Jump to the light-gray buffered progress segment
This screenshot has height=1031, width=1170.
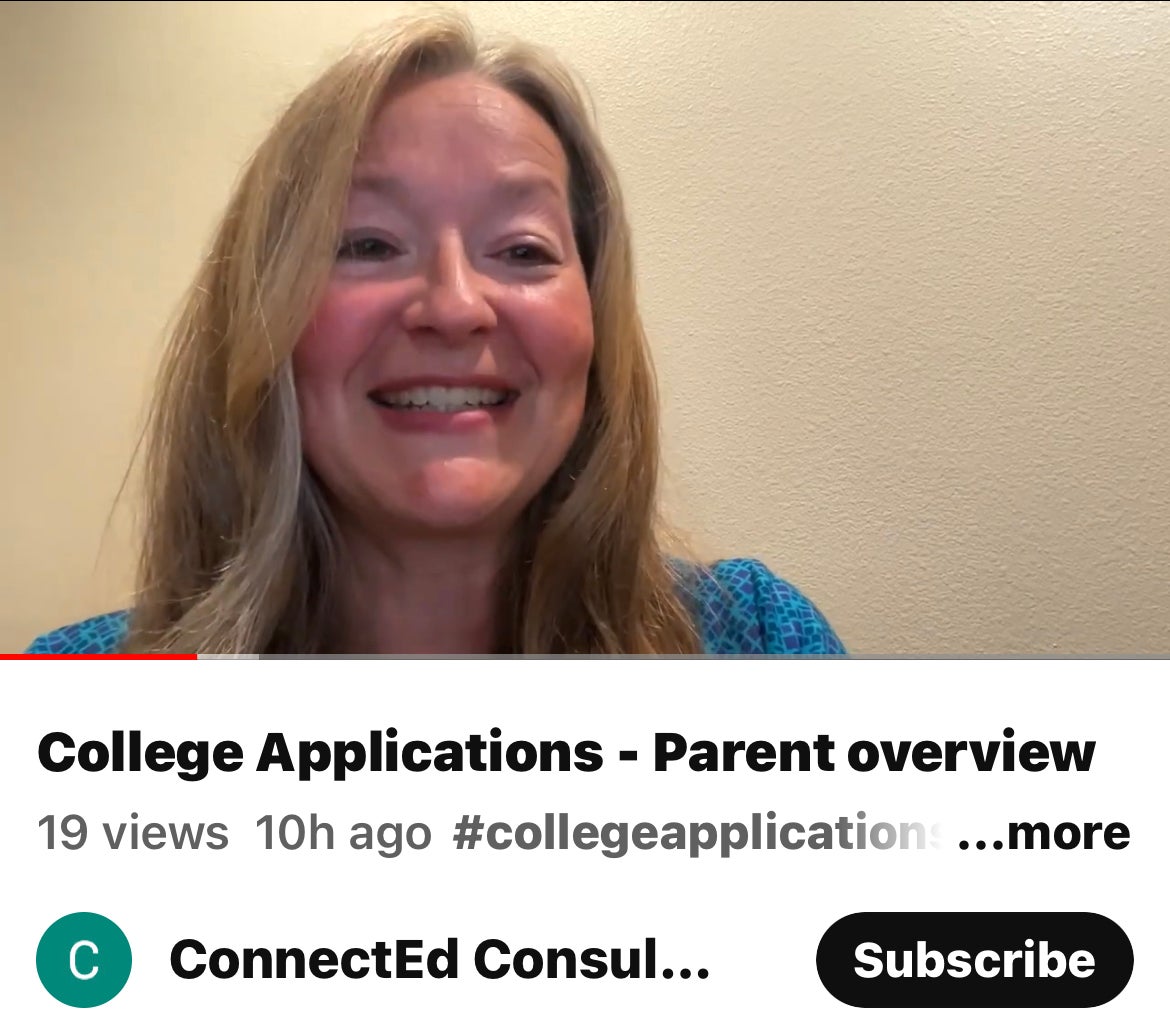tap(228, 656)
